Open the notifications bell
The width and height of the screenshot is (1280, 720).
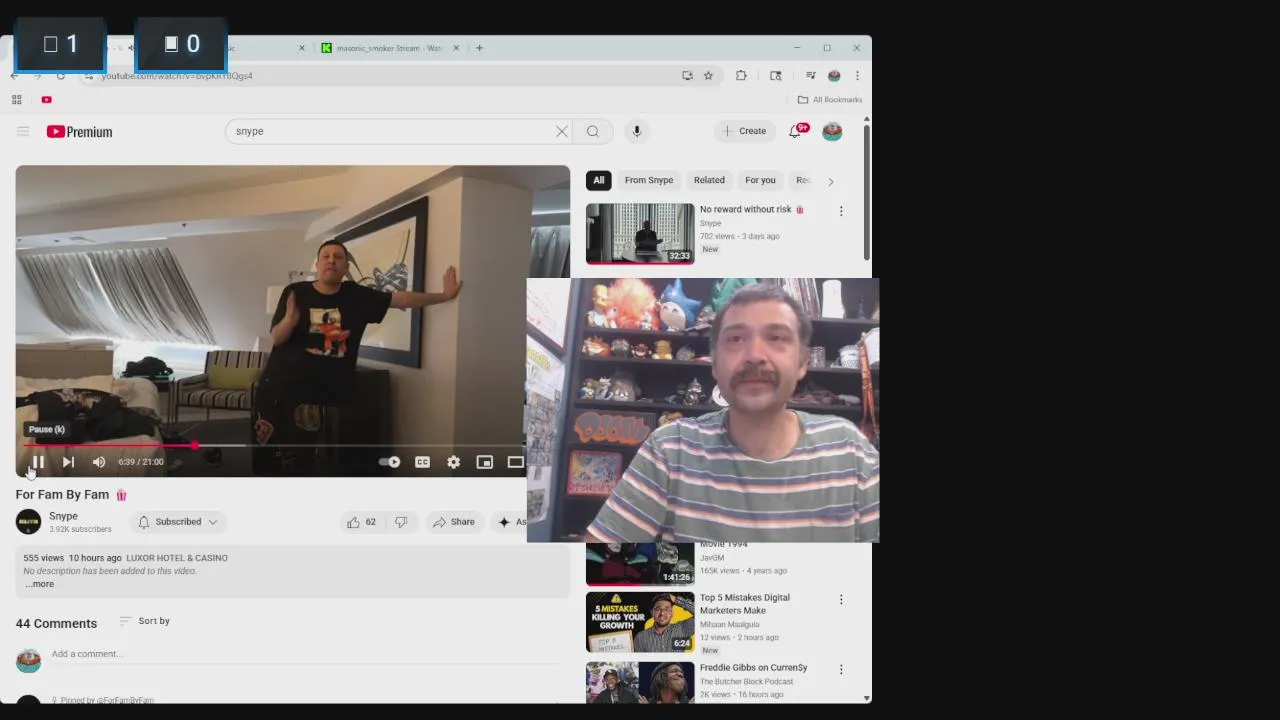tap(797, 131)
